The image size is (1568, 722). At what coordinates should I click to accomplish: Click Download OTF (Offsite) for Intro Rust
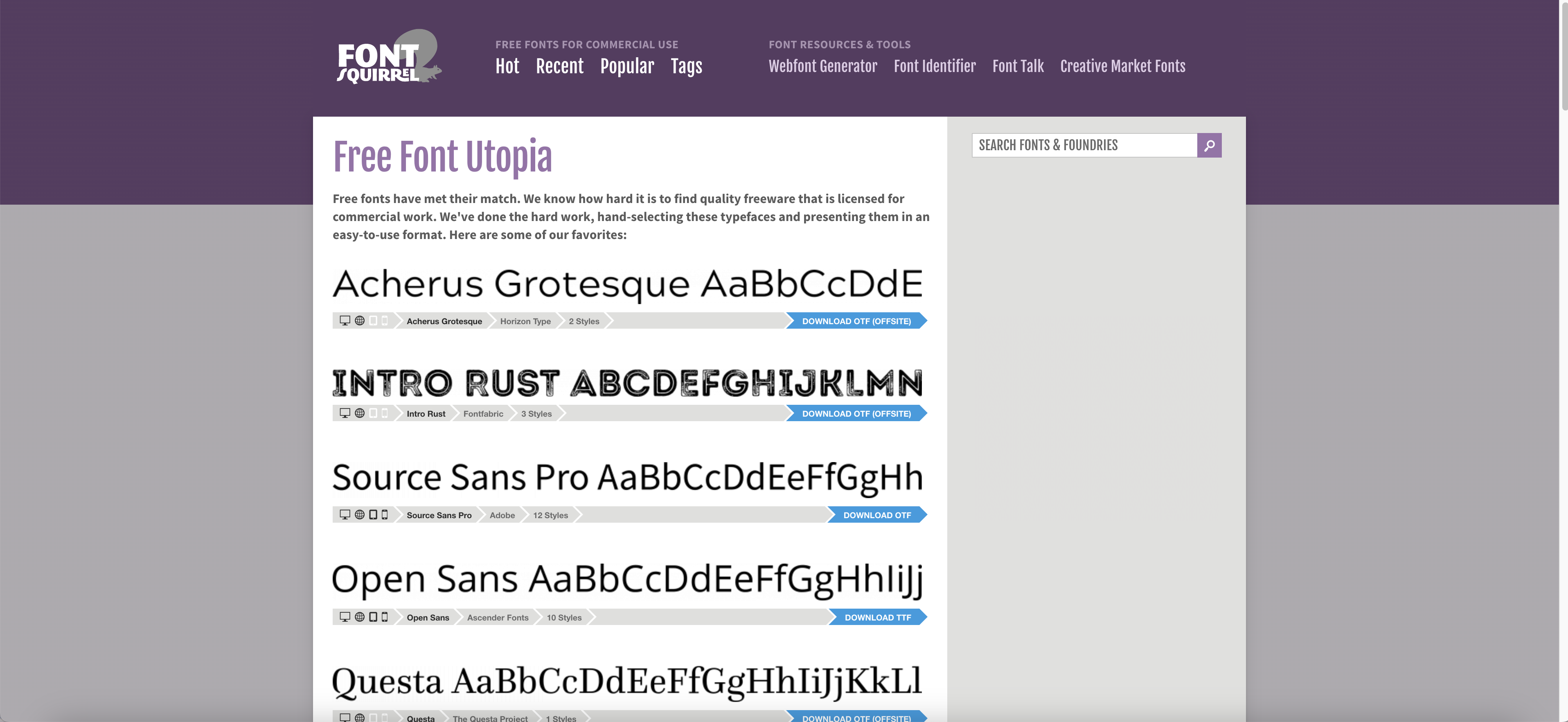coord(856,413)
